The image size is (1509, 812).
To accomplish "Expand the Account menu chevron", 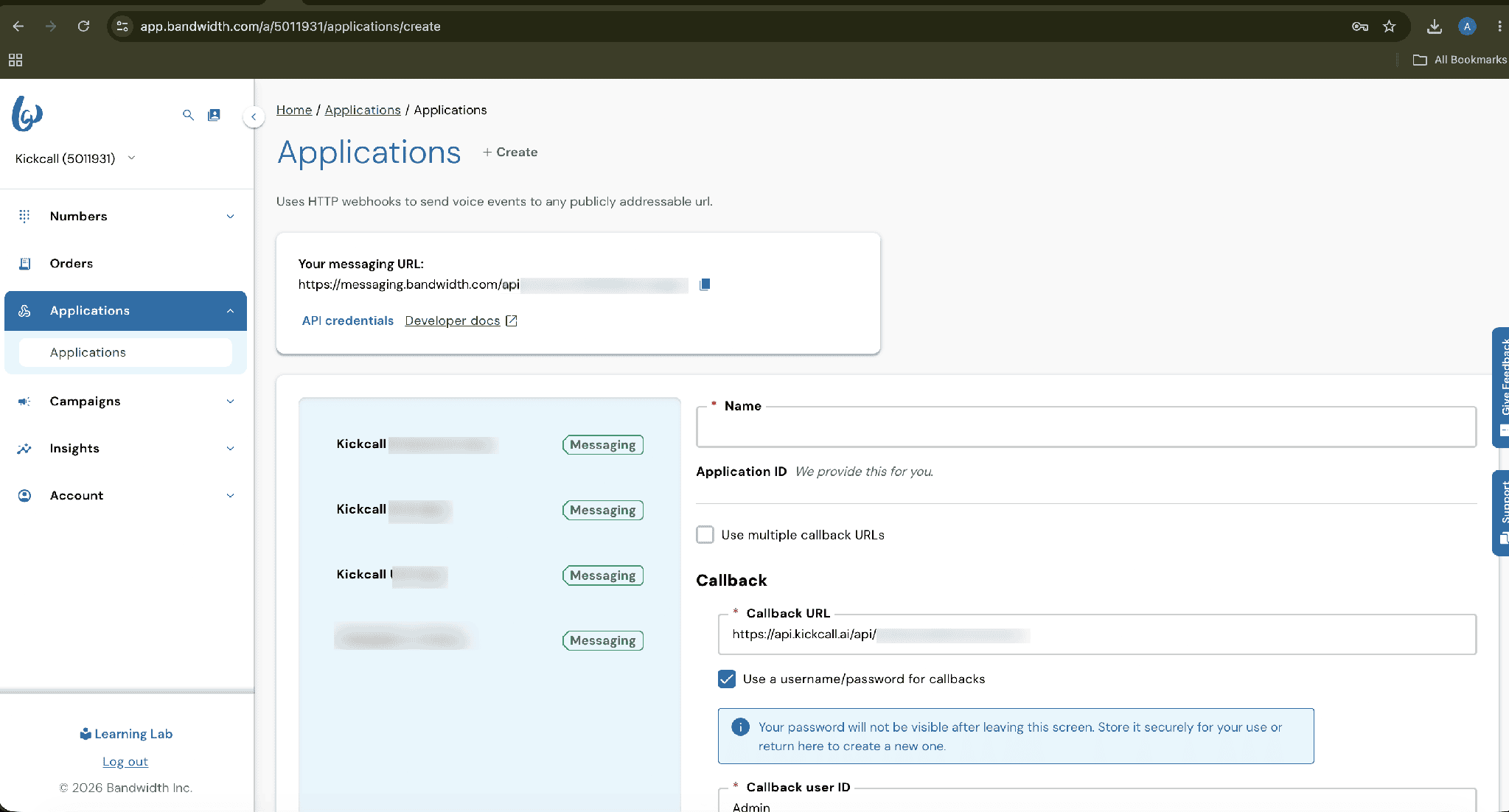I will 230,496.
